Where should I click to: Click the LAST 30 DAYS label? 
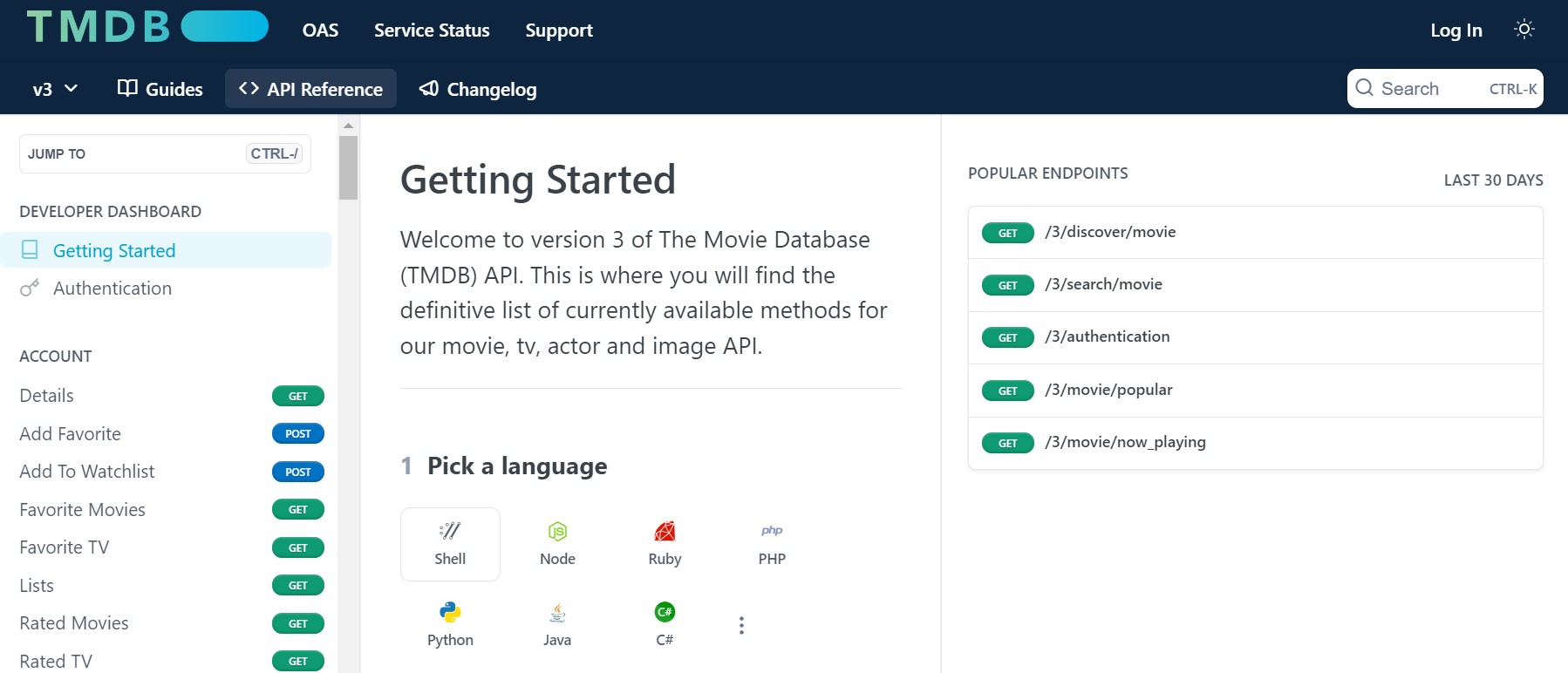[x=1493, y=180]
